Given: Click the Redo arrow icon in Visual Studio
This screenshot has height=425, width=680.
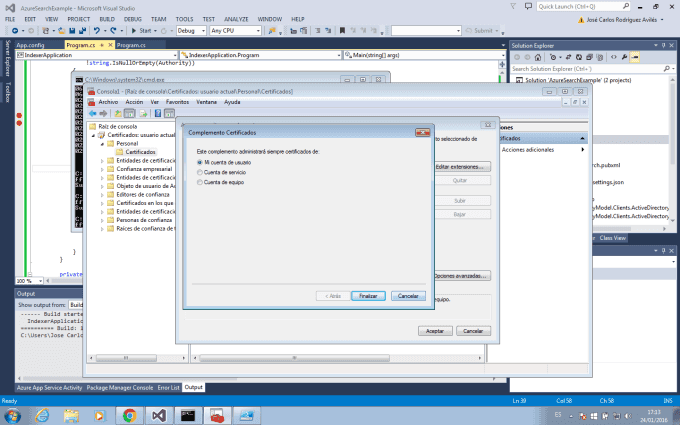Looking at the screenshot, I should [113, 31].
